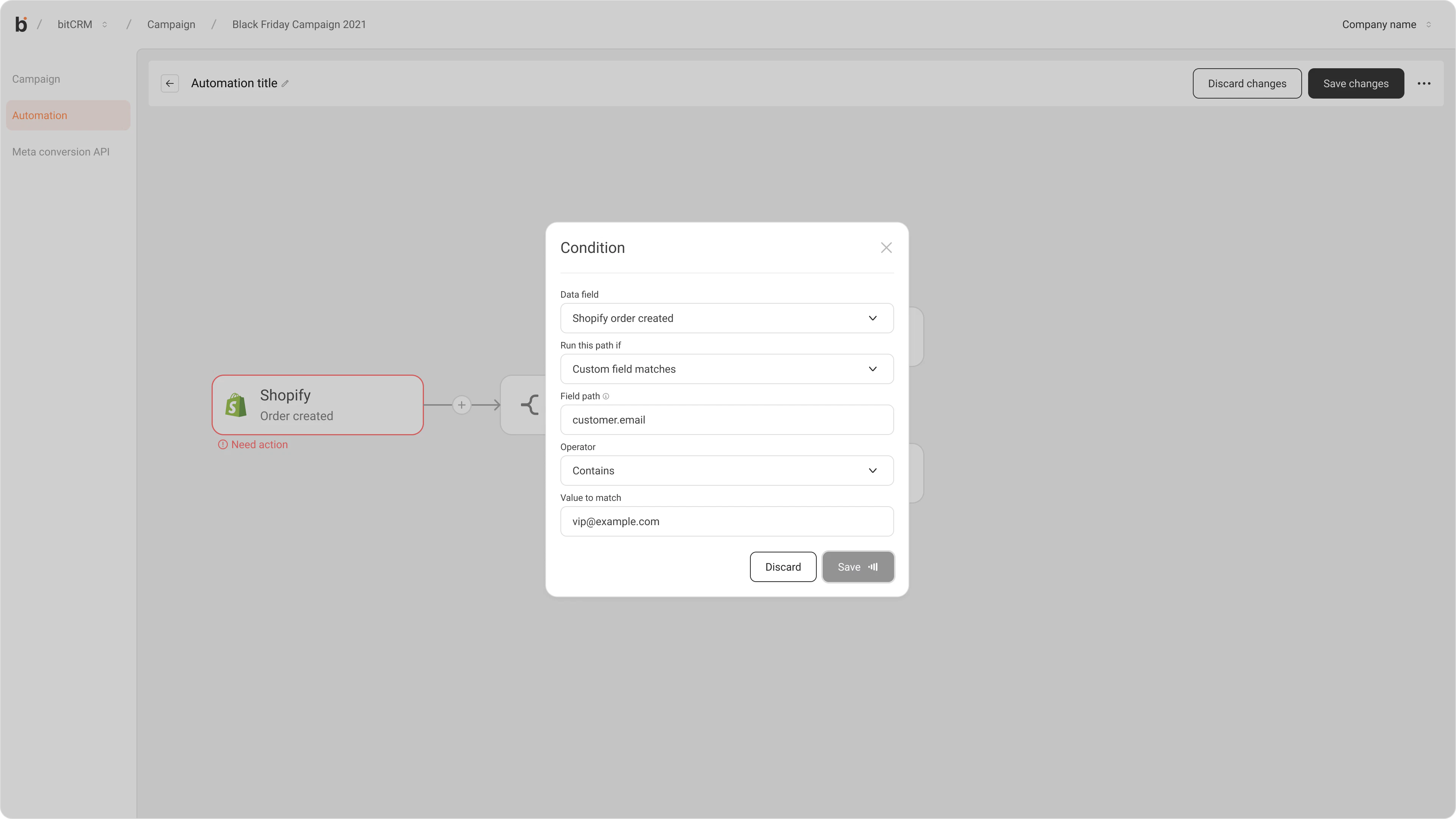The image size is (1456, 819).
Task: Click Save changes button
Action: [x=1356, y=84]
